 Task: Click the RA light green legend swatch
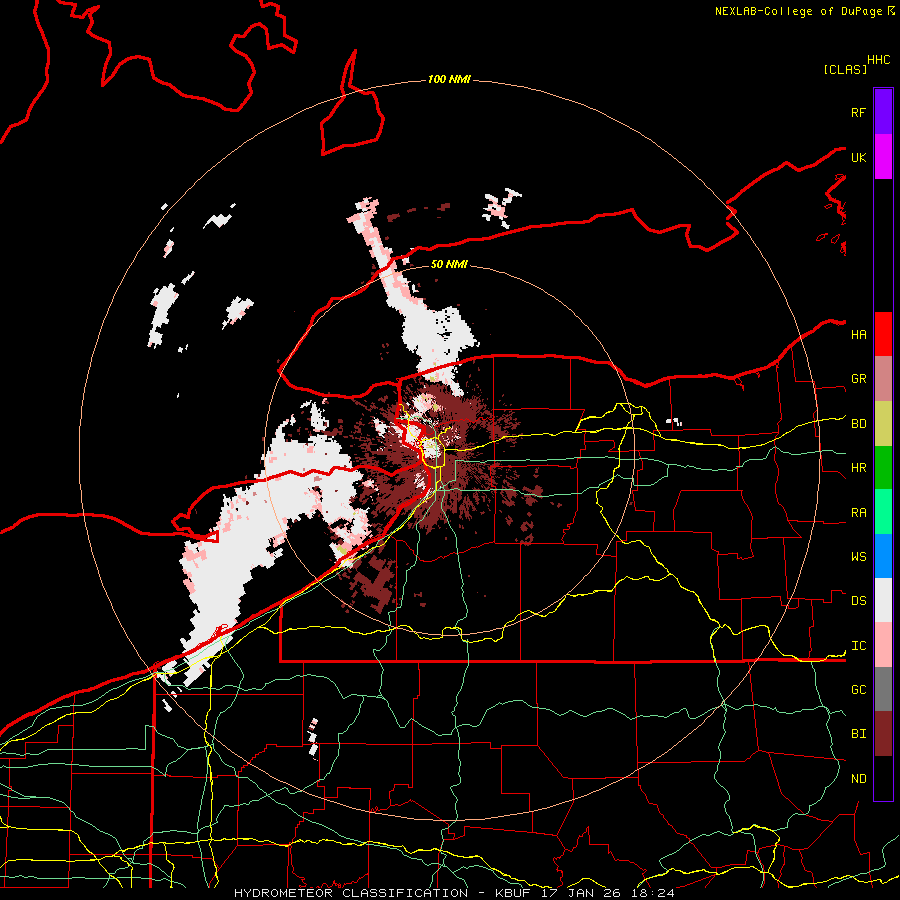coord(883,512)
